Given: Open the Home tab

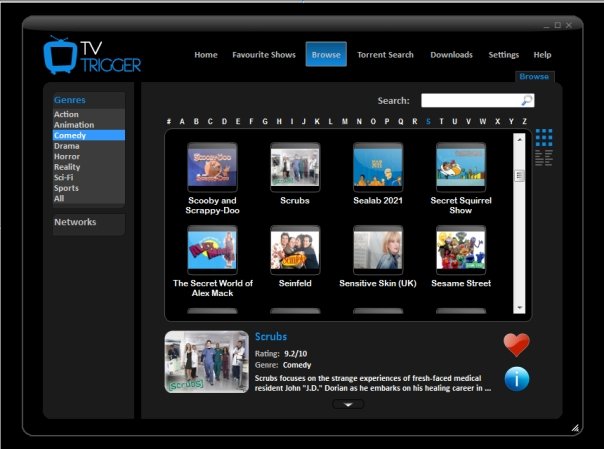Looking at the screenshot, I should click(206, 55).
